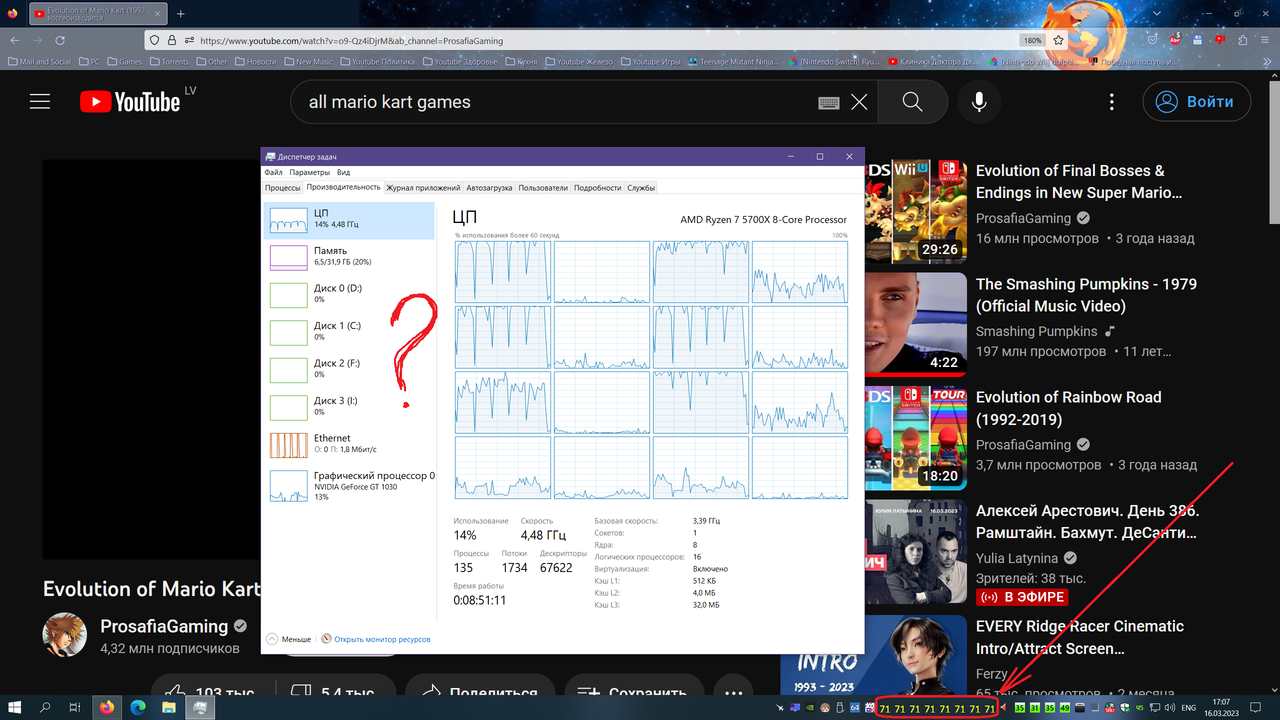Start voice search with microphone
The height and width of the screenshot is (720, 1280).
coord(979,102)
